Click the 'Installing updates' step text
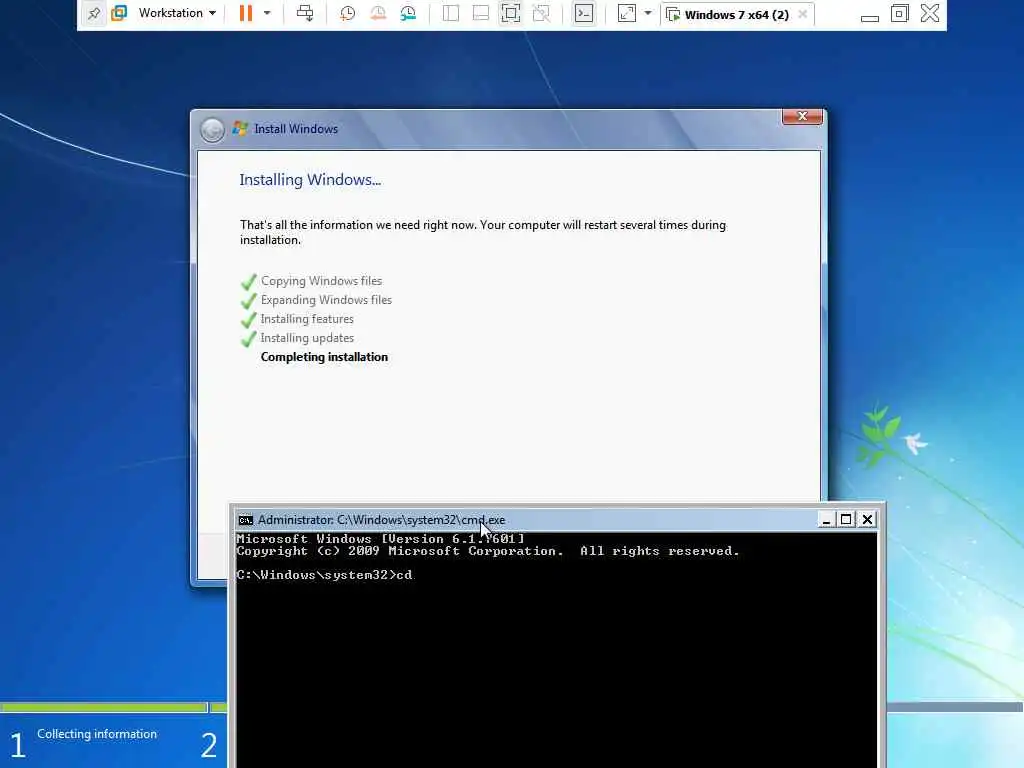The image size is (1024, 768). (307, 338)
